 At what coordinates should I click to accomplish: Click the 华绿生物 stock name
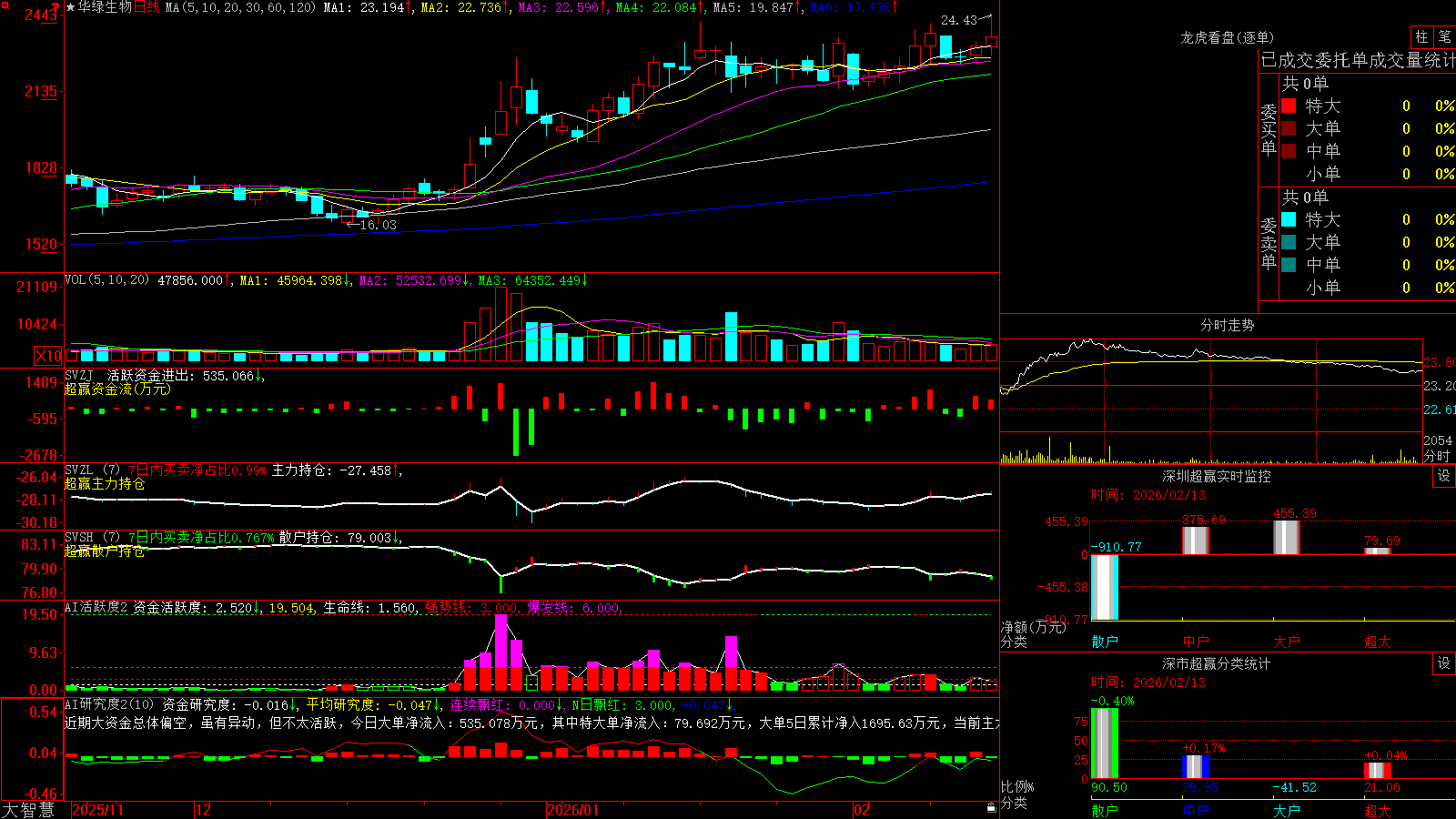[x=105, y=7]
